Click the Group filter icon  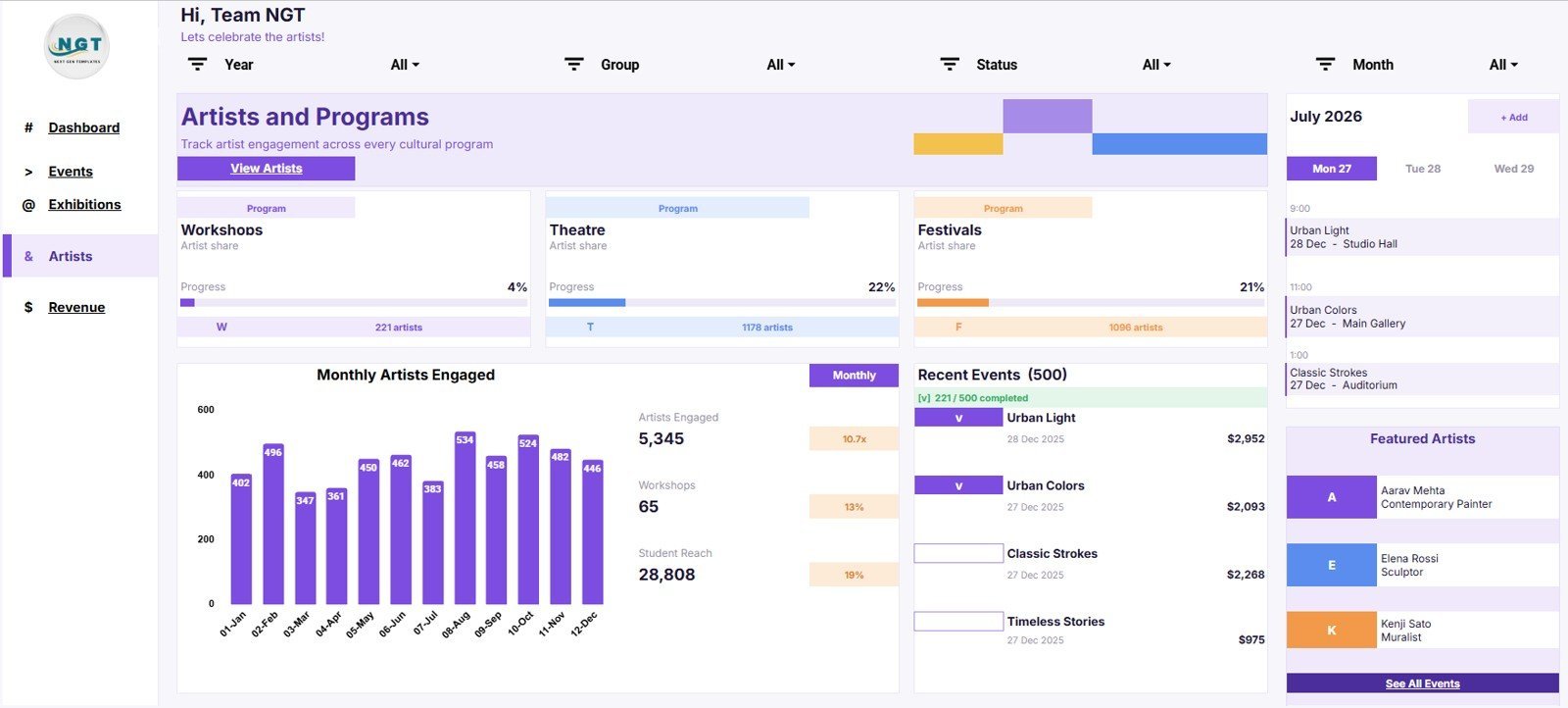click(x=574, y=65)
